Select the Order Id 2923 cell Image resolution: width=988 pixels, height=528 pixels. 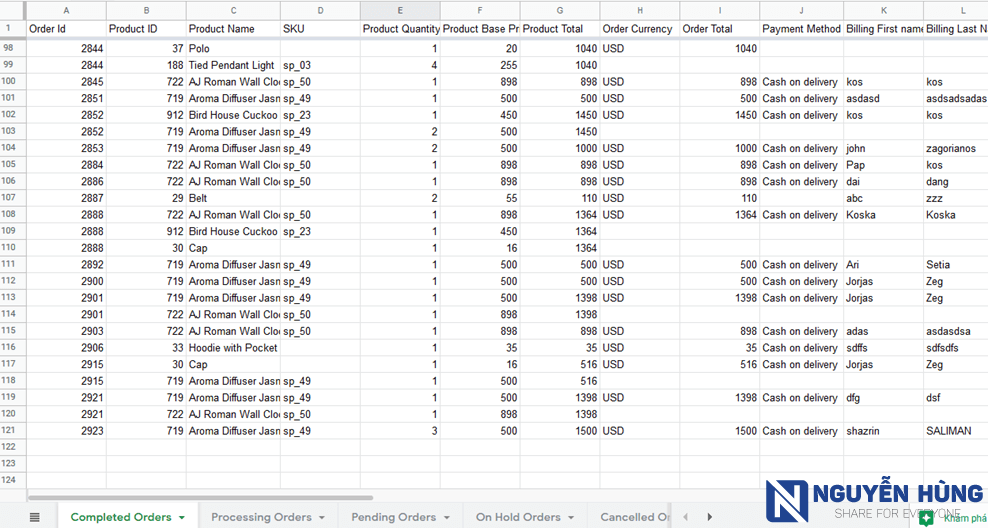(66, 431)
